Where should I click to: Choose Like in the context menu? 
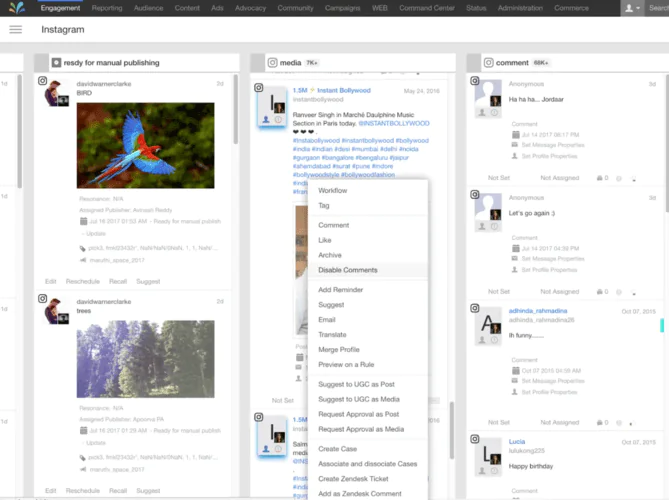(x=367, y=240)
